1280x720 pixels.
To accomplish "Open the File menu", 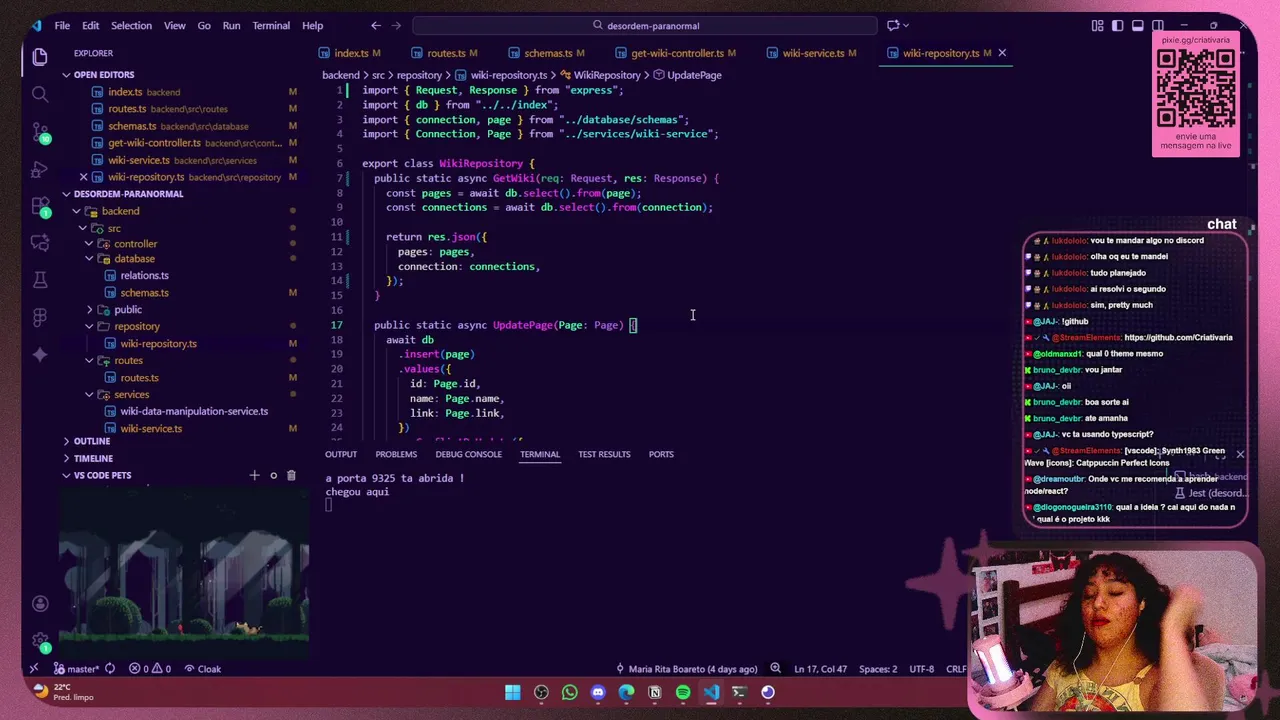I will 62,25.
